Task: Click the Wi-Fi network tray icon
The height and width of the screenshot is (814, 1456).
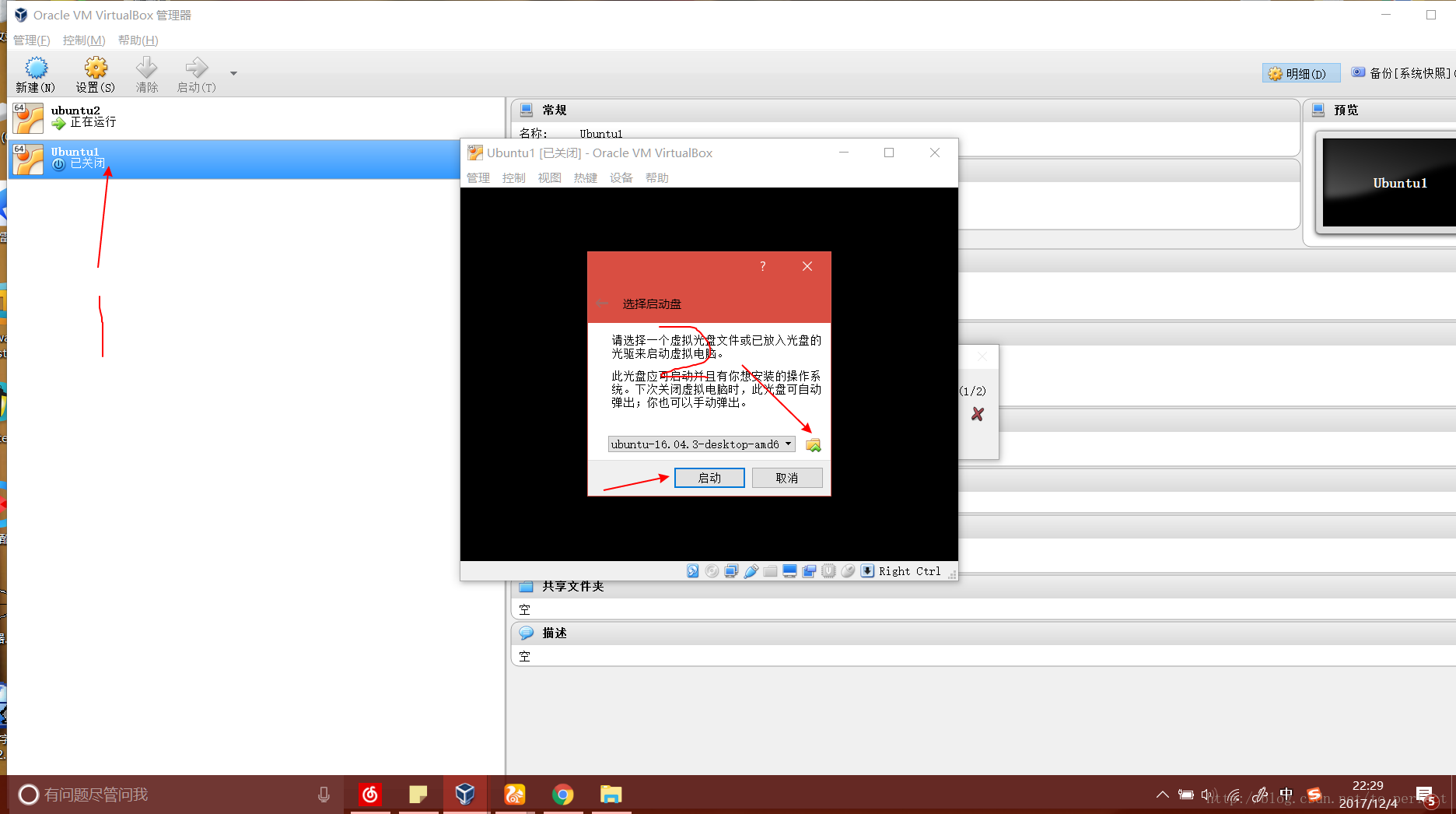Action: point(1234,795)
